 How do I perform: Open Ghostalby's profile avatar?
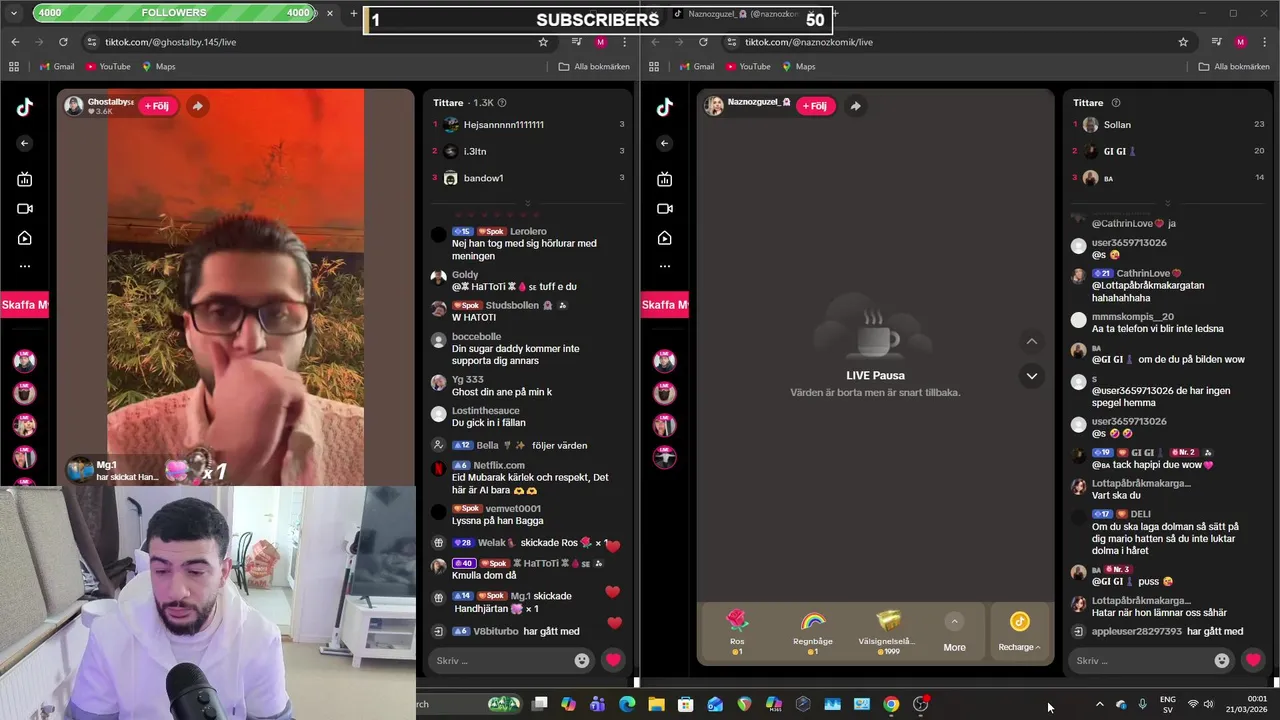[74, 106]
